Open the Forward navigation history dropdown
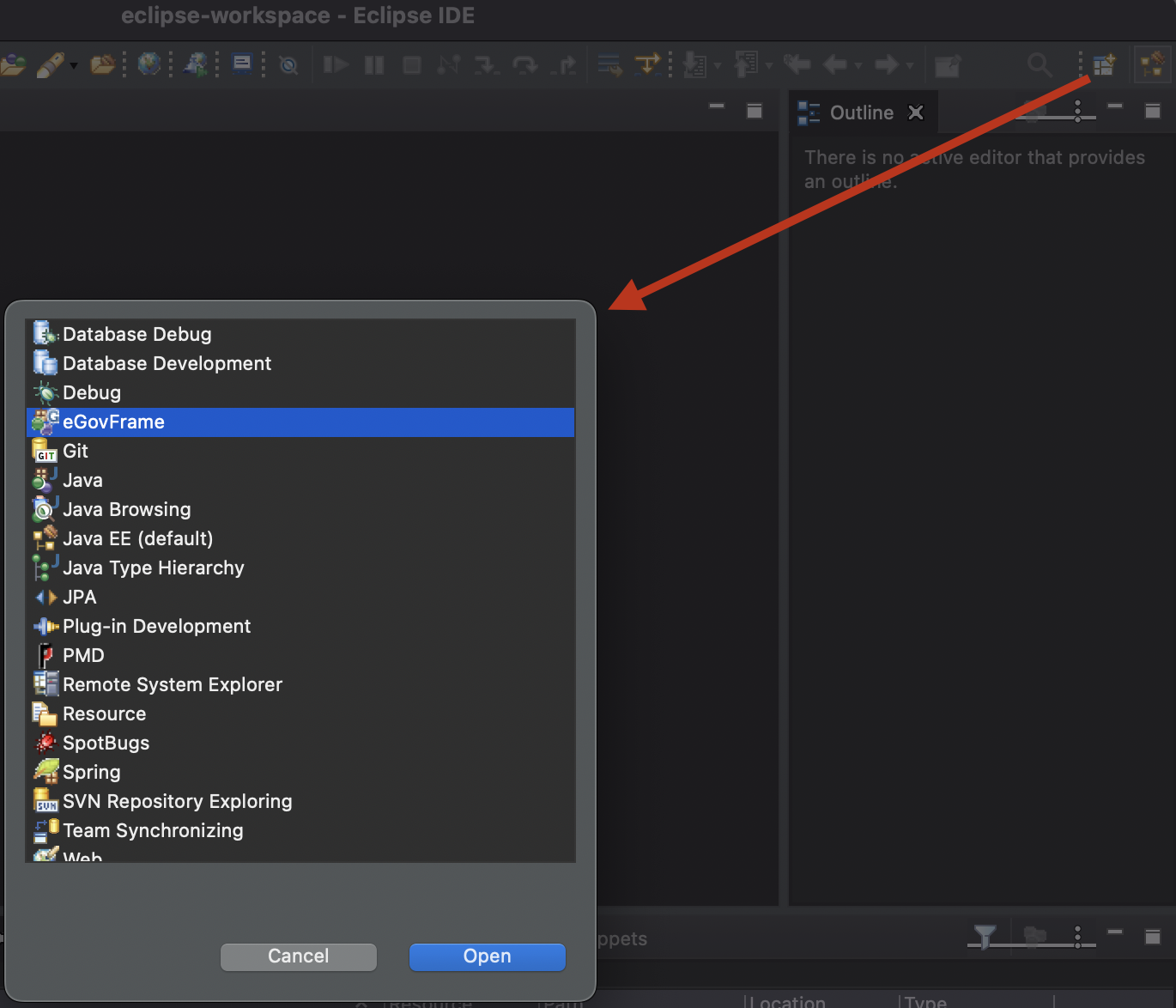 tap(910, 66)
